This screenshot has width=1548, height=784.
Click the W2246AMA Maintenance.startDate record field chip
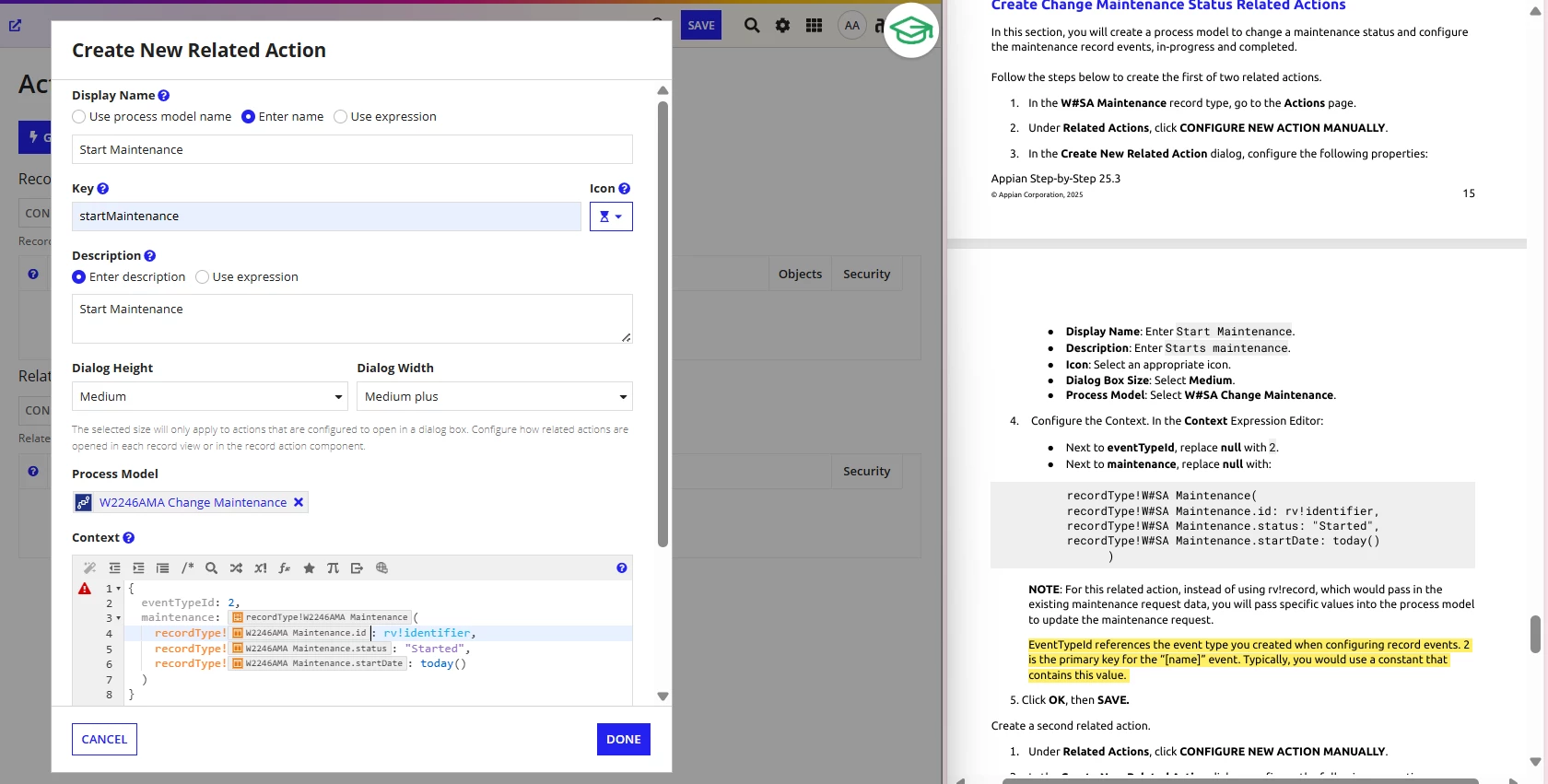[x=318, y=663]
